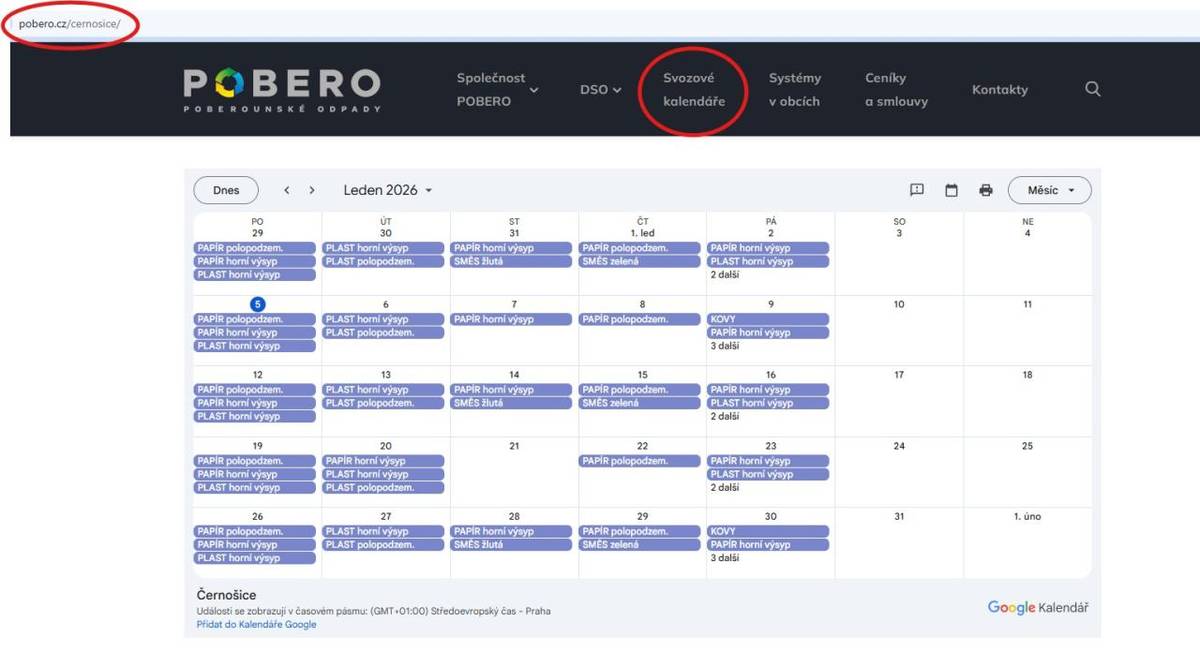Show "3 další" events on January 9
Image resolution: width=1200 pixels, height=666 pixels.
(x=725, y=346)
